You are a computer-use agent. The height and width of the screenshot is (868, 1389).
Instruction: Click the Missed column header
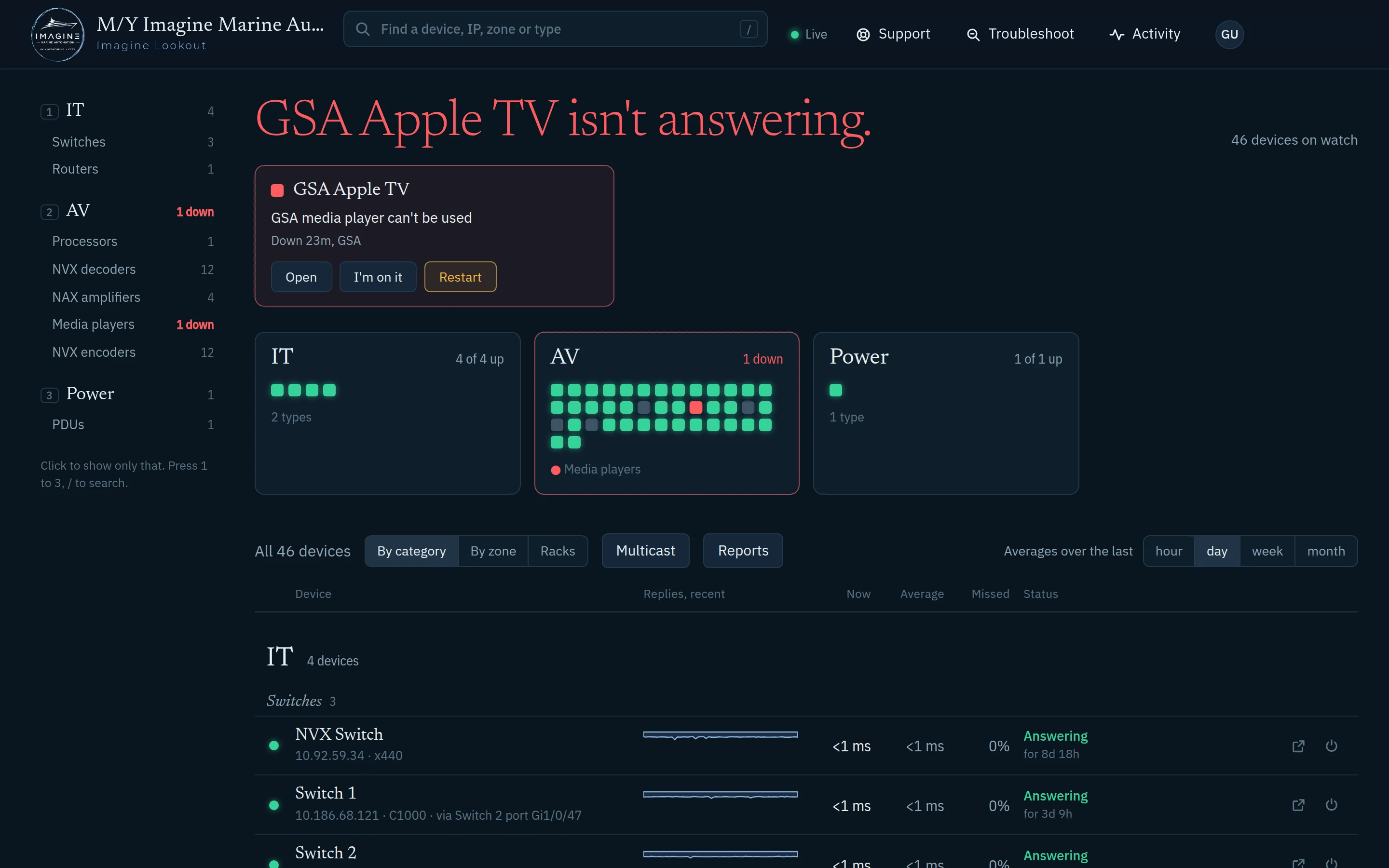[x=990, y=594]
